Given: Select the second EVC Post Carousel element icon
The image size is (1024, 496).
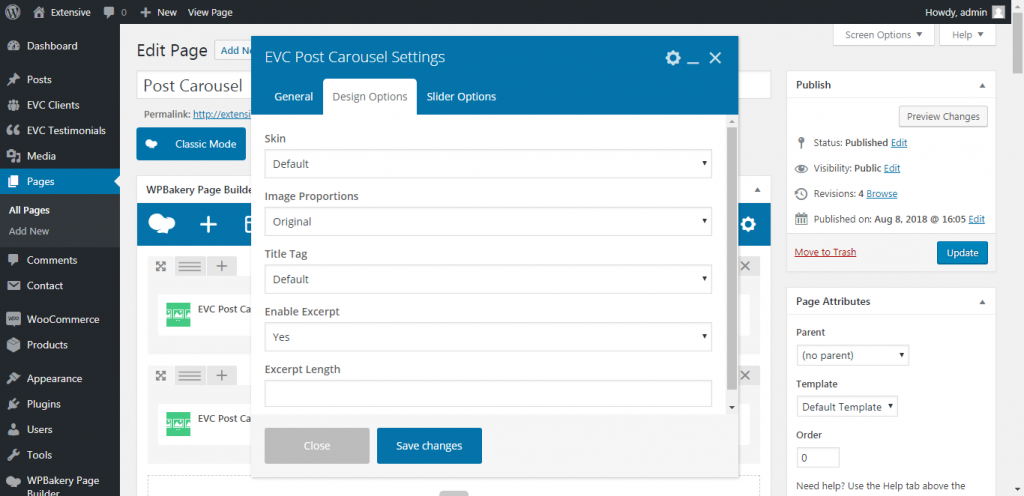Looking at the screenshot, I should pos(178,424).
